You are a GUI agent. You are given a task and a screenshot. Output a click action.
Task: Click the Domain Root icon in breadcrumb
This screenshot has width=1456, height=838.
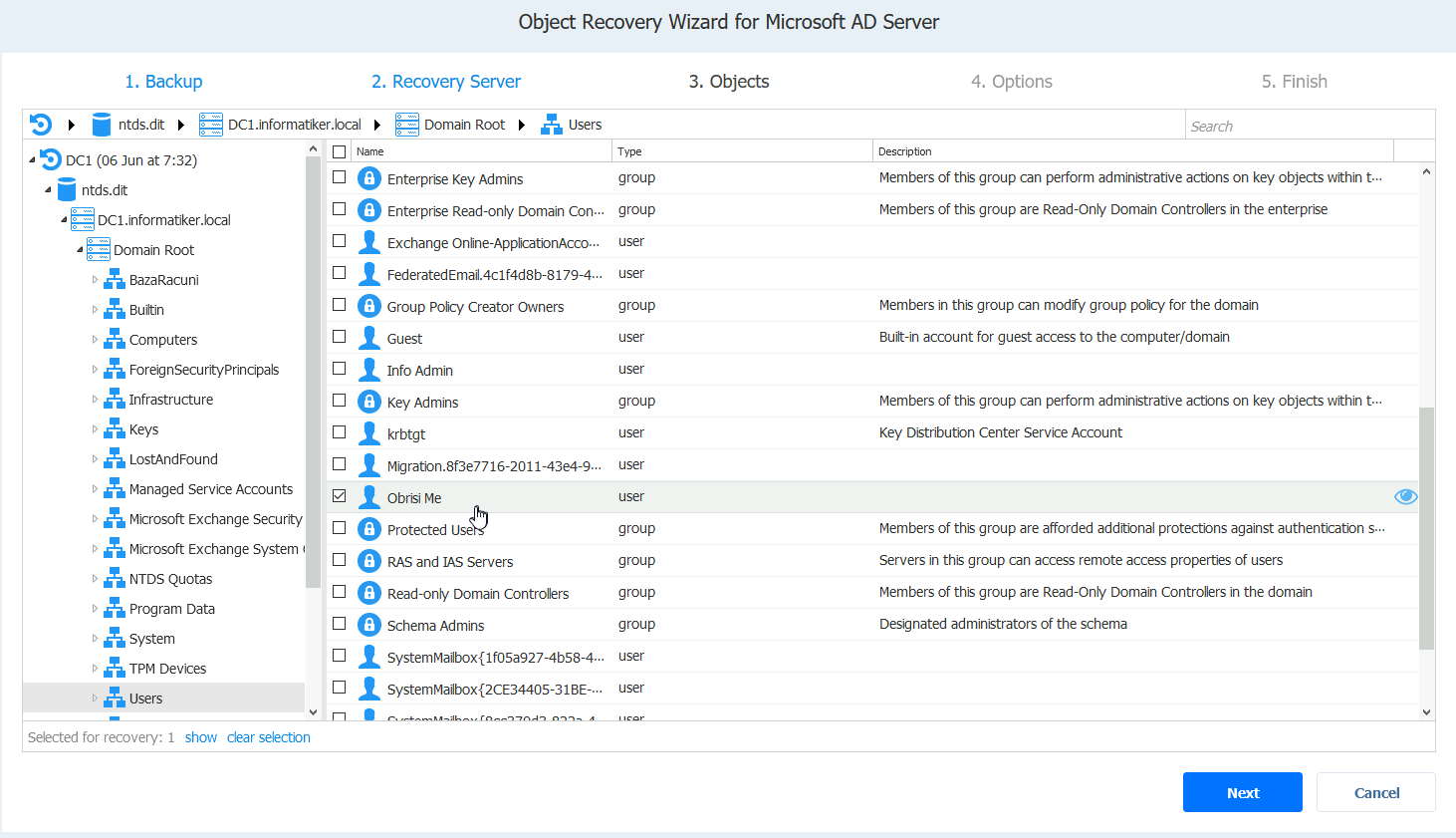(407, 125)
